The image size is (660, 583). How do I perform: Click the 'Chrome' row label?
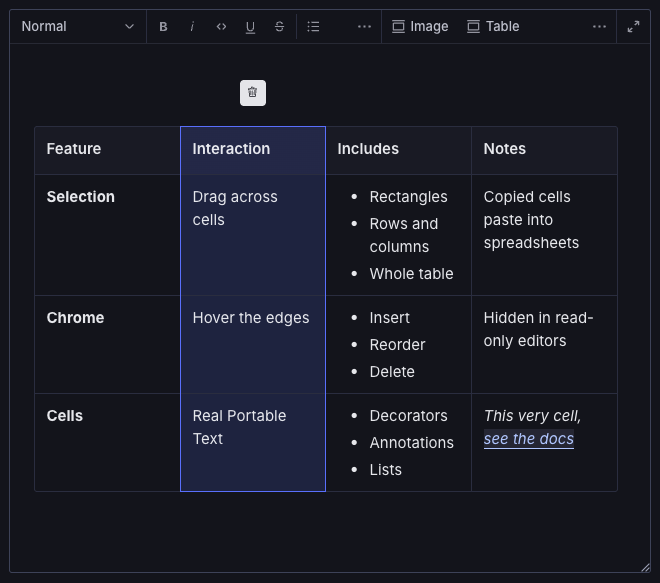pyautogui.click(x=75, y=318)
